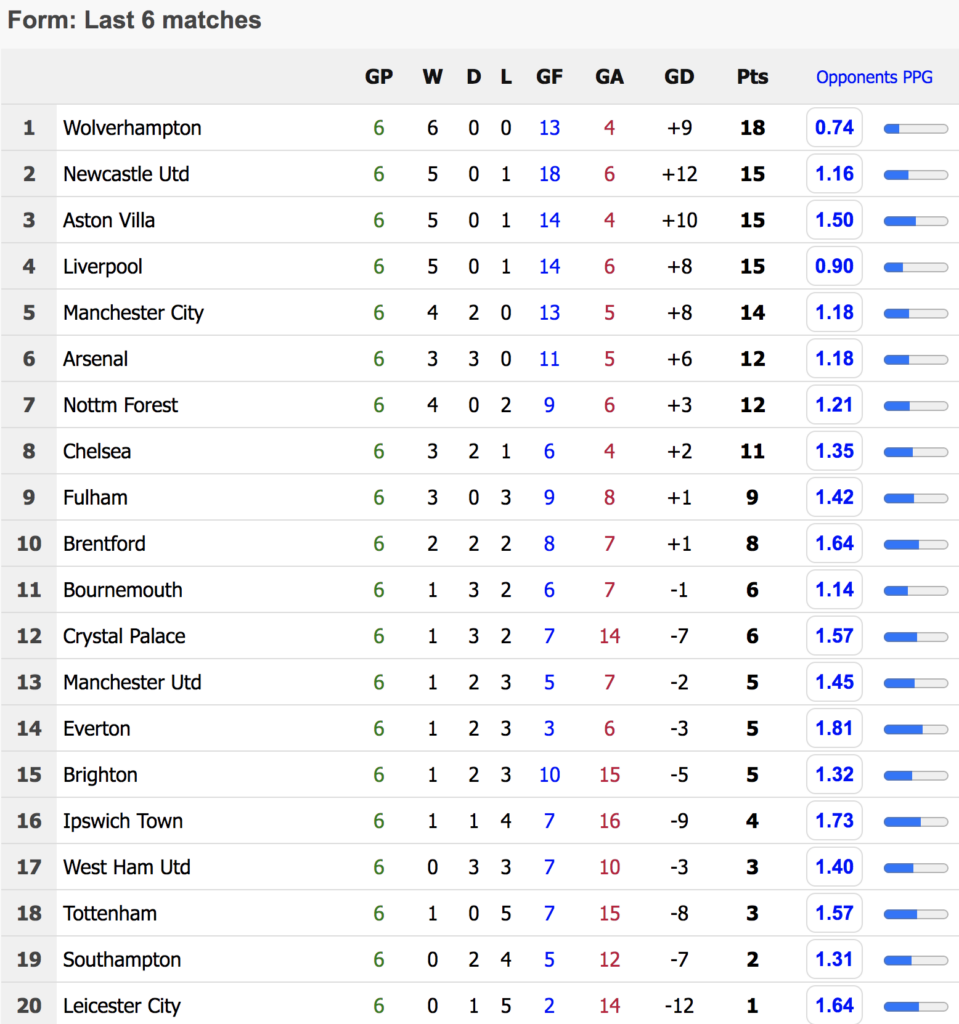This screenshot has height=1024, width=959.
Task: Select Leicester City's 1.64 PPG box
Action: pyautogui.click(x=834, y=1005)
